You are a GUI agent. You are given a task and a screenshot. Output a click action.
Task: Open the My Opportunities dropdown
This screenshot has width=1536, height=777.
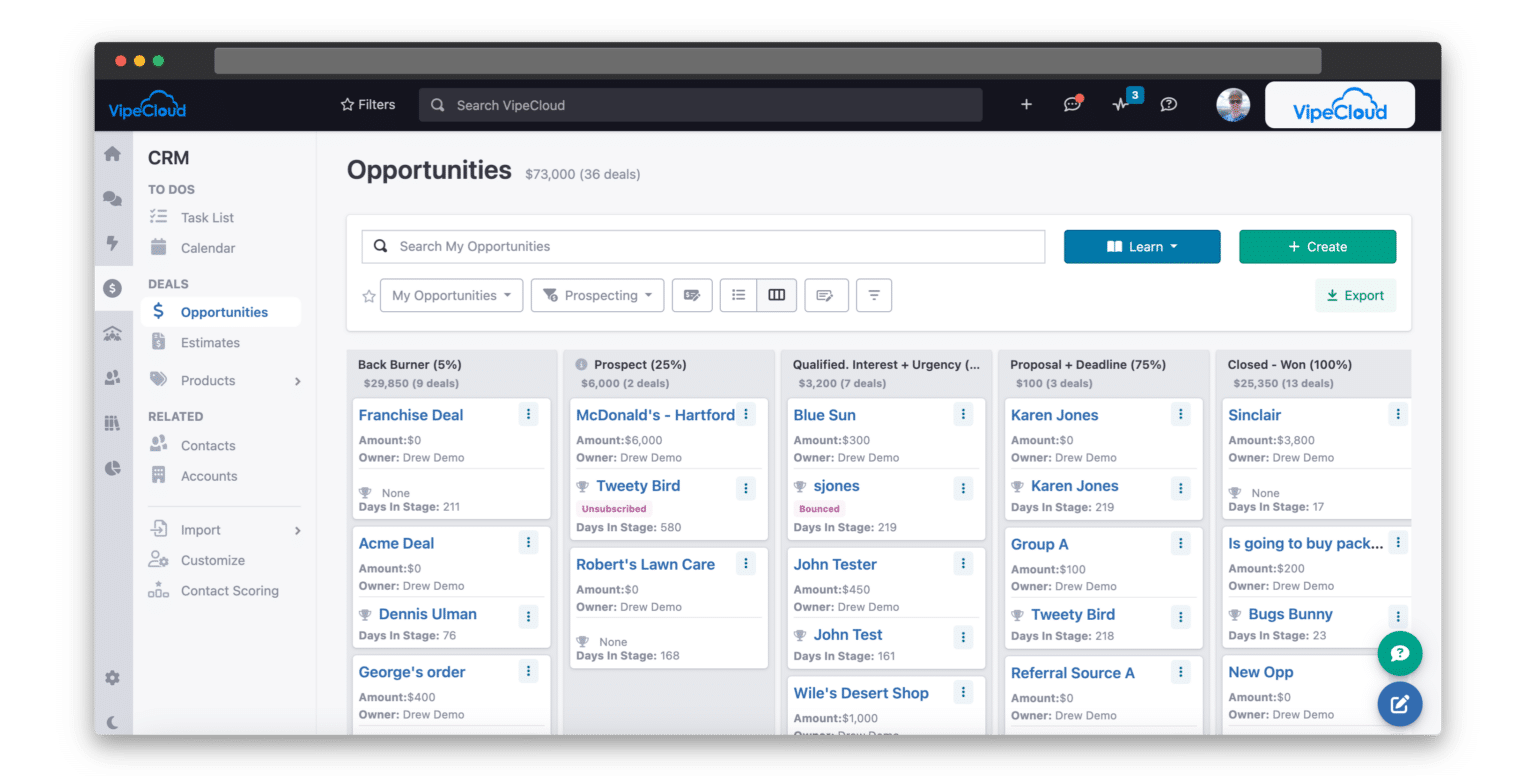click(x=451, y=295)
